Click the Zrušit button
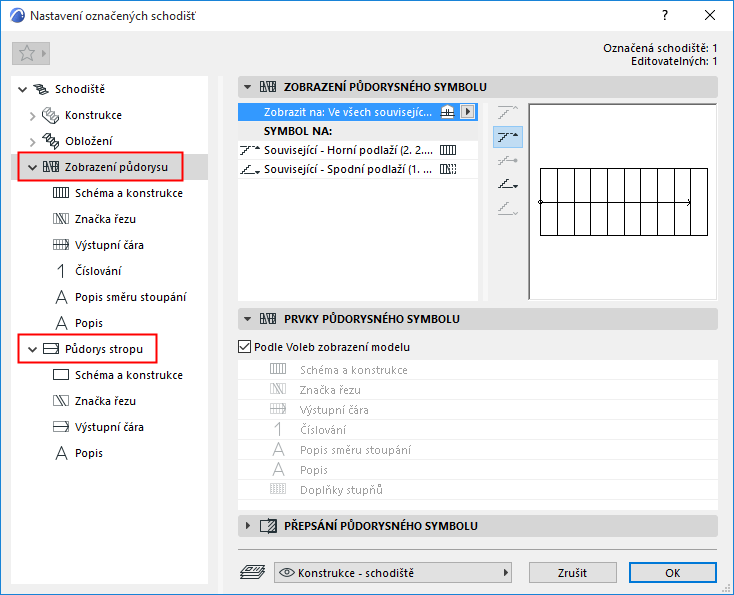This screenshot has width=734, height=595. pos(572,573)
